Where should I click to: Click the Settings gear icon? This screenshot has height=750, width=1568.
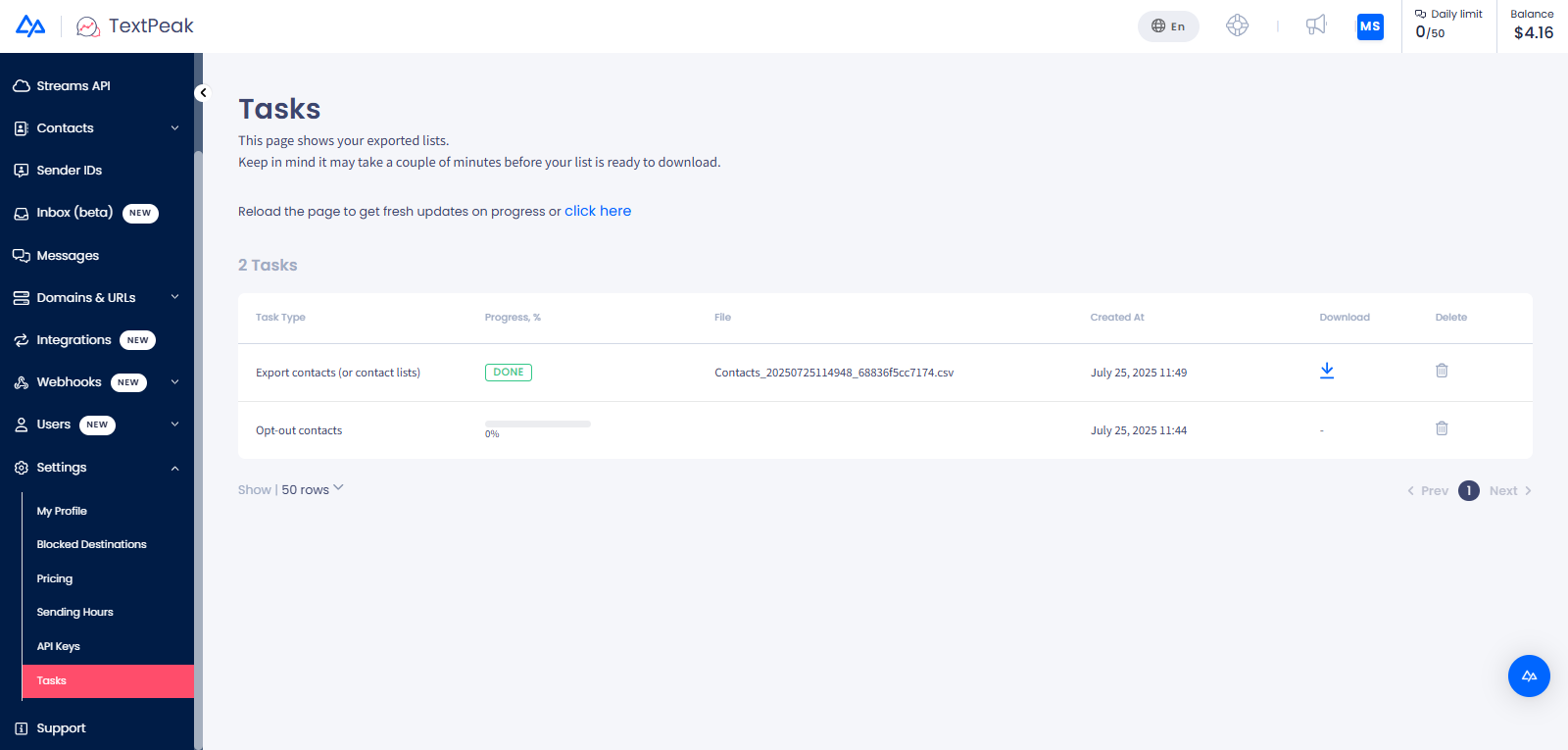click(21, 468)
